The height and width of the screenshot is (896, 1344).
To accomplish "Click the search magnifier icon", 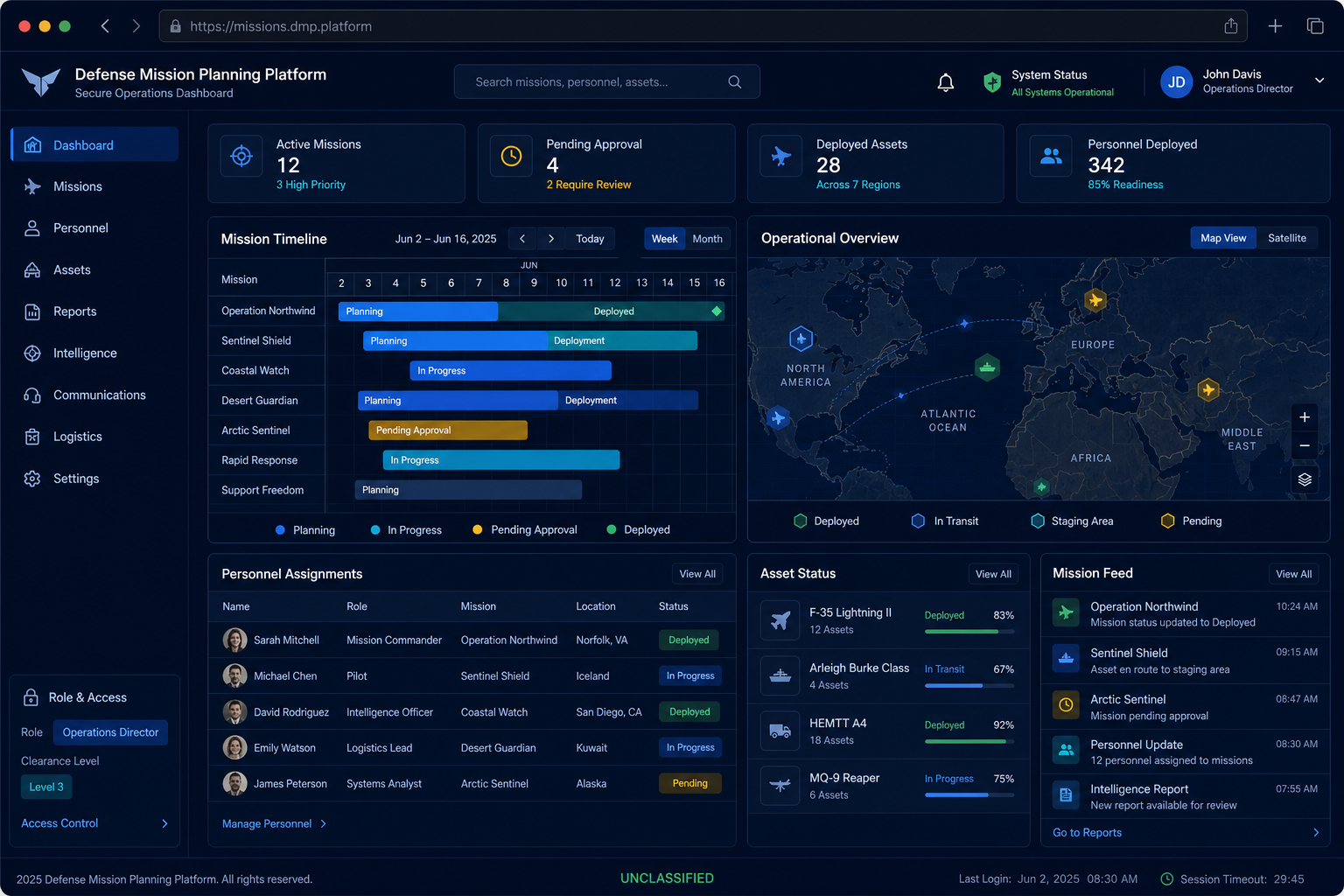I will pyautogui.click(x=735, y=81).
